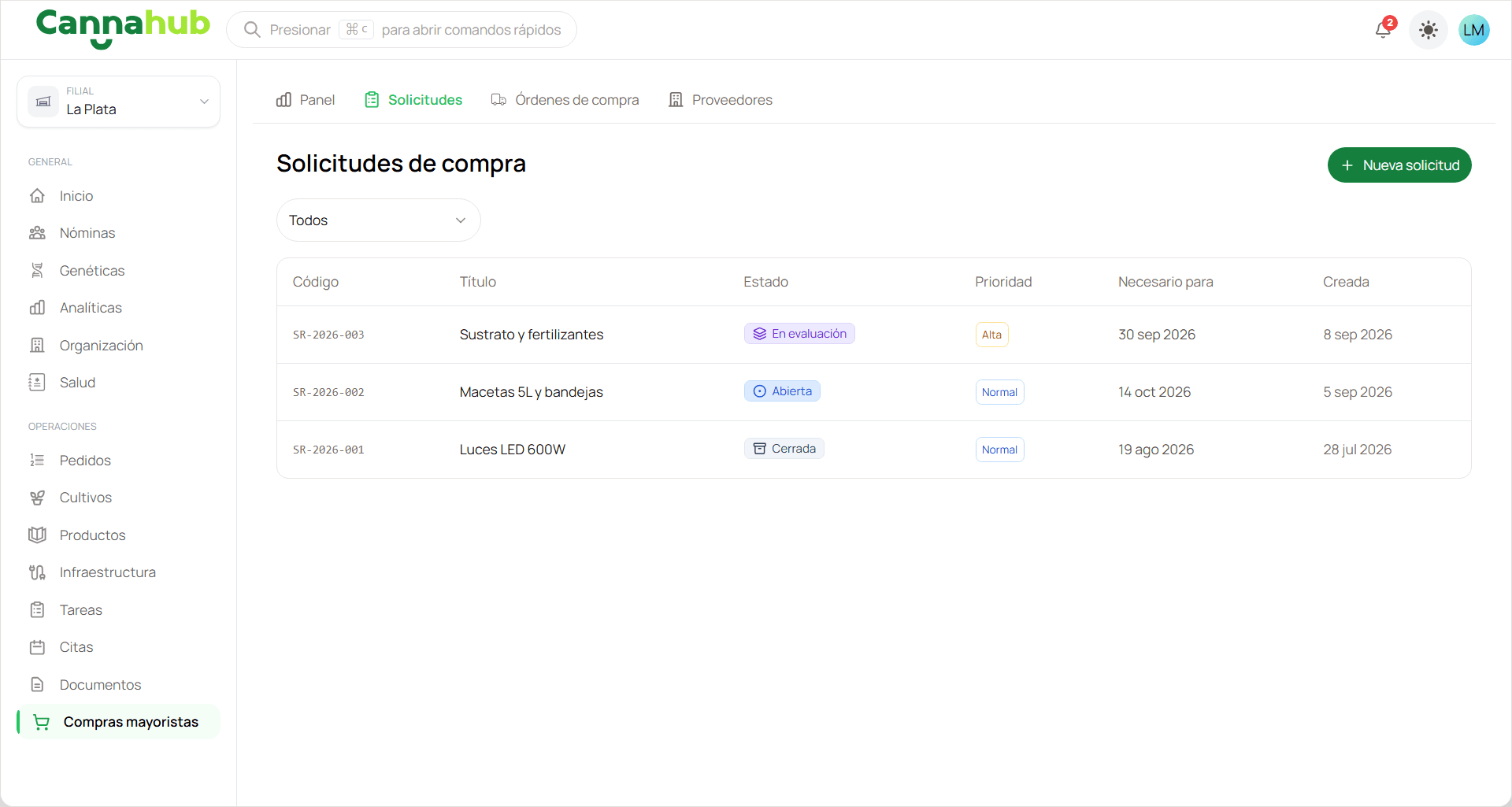Click the search magnifier icon
The width and height of the screenshot is (1512, 807).
(252, 30)
